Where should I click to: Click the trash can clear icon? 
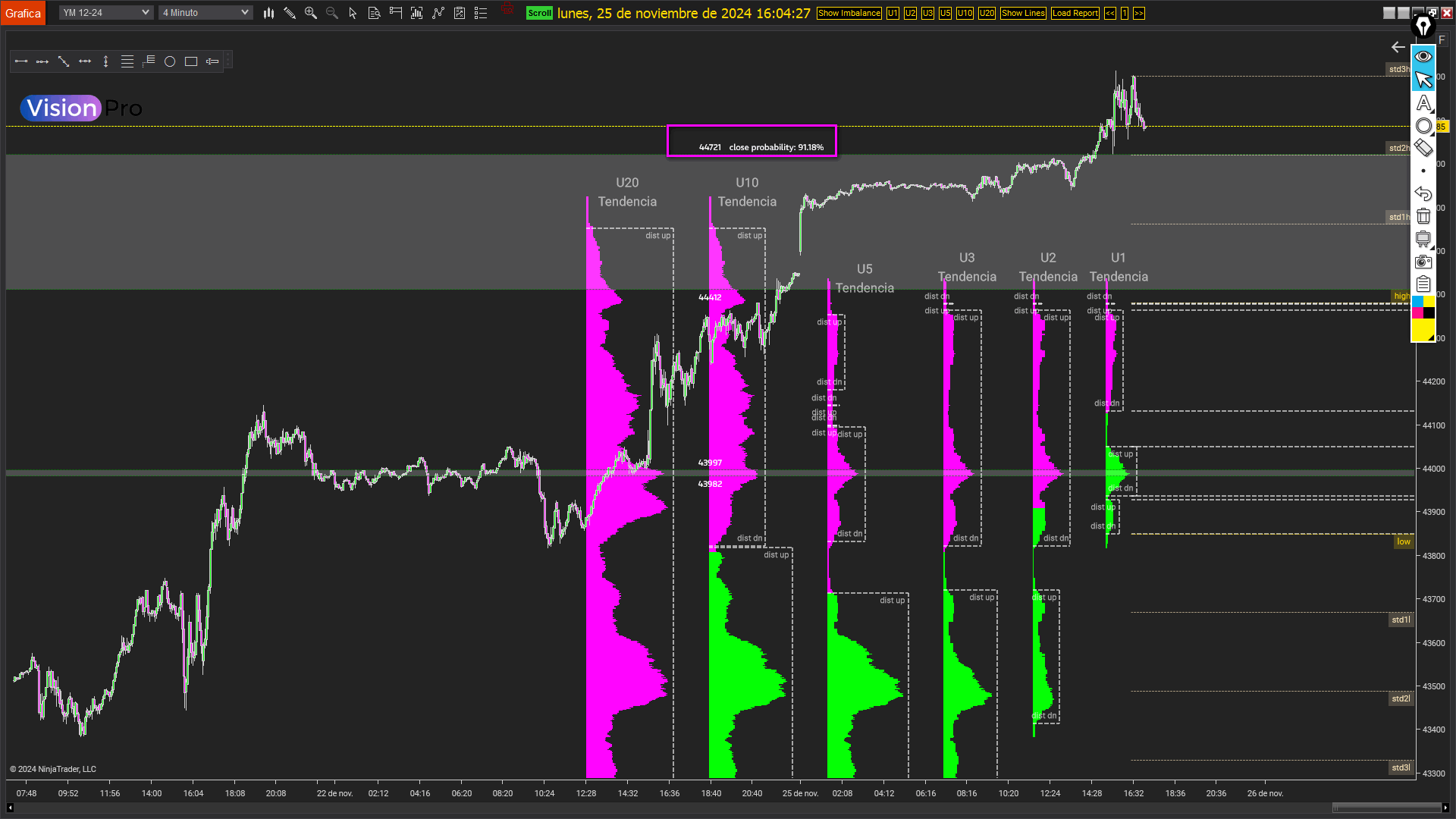(x=1423, y=216)
